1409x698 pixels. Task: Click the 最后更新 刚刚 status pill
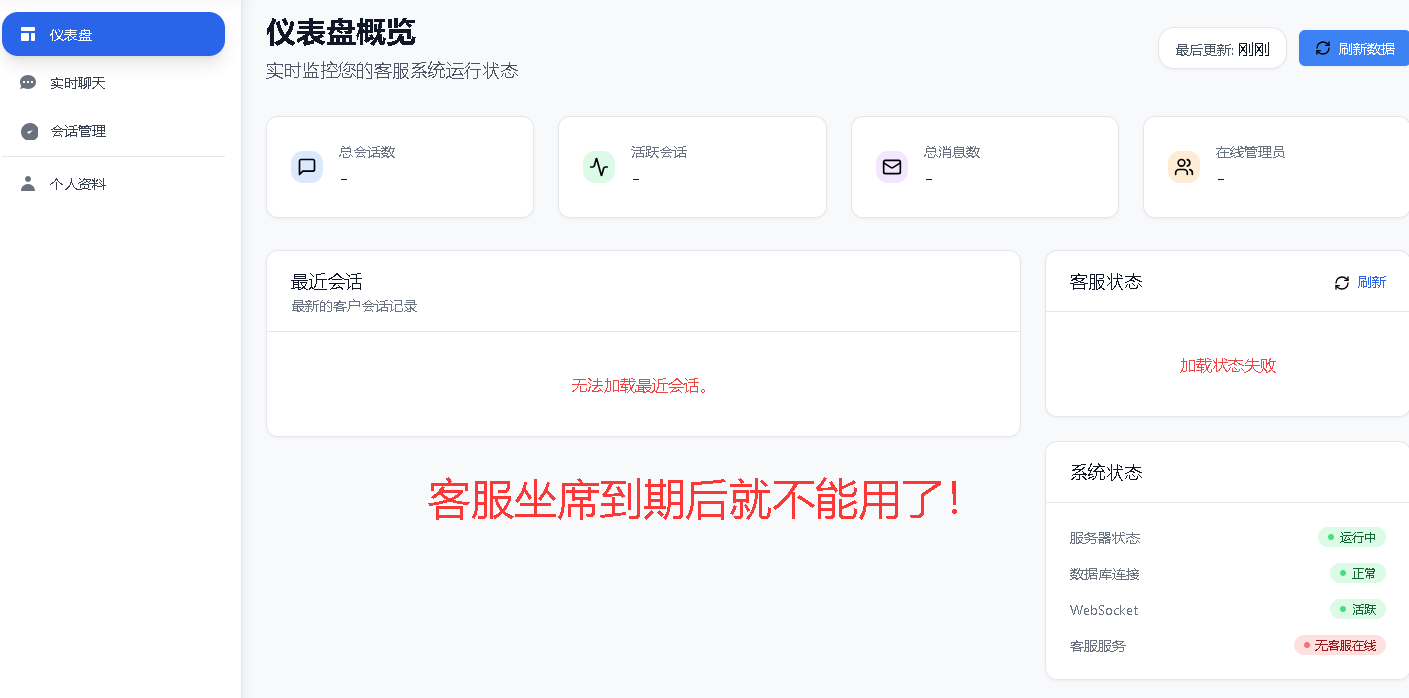(1222, 48)
